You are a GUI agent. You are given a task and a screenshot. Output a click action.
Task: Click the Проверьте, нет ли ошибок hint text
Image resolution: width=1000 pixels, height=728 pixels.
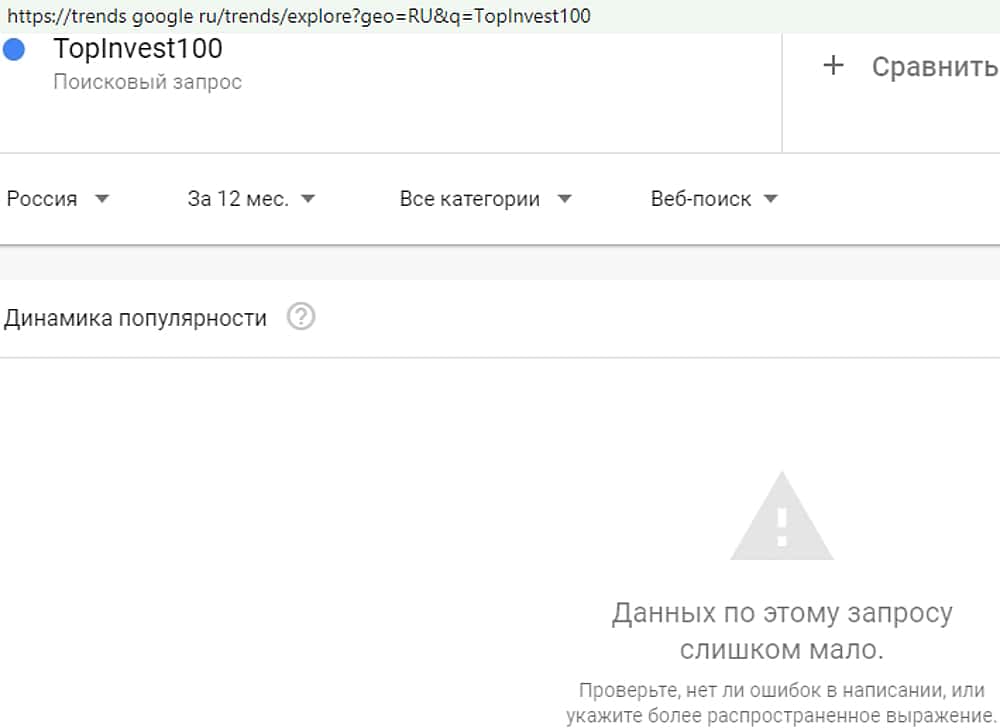coord(782,703)
